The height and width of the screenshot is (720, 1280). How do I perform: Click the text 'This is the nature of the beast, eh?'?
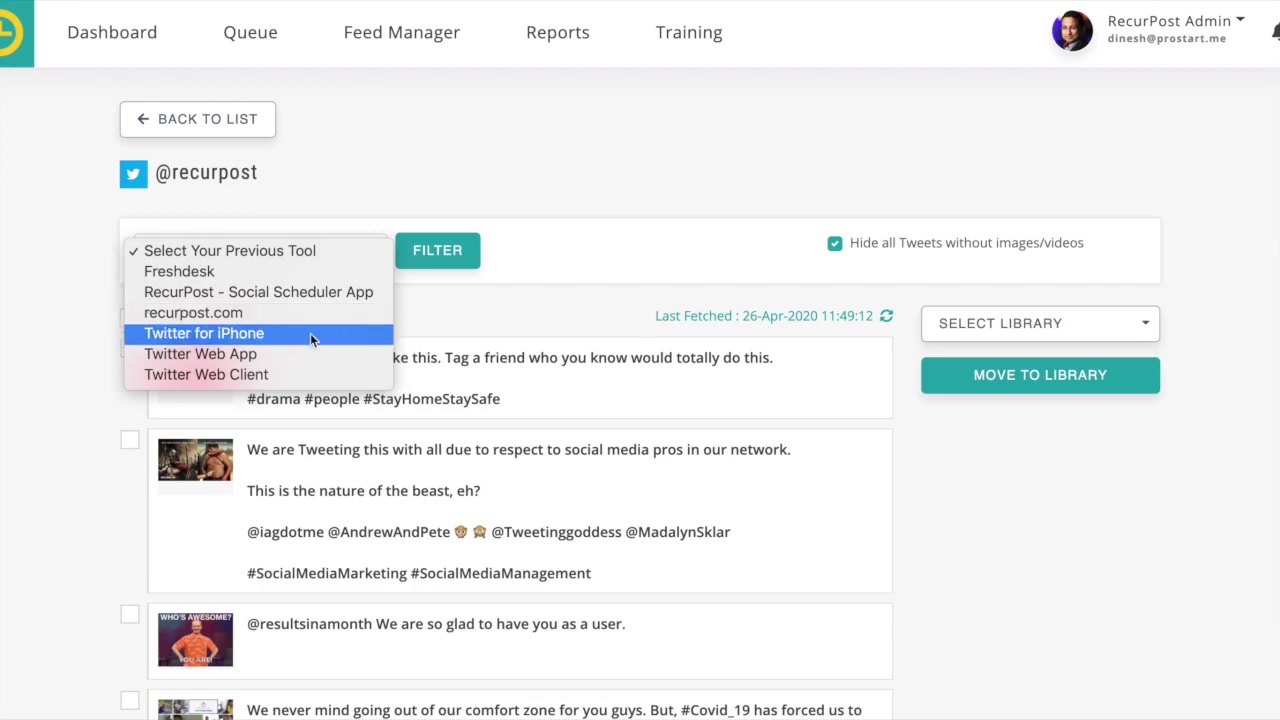pyautogui.click(x=363, y=491)
